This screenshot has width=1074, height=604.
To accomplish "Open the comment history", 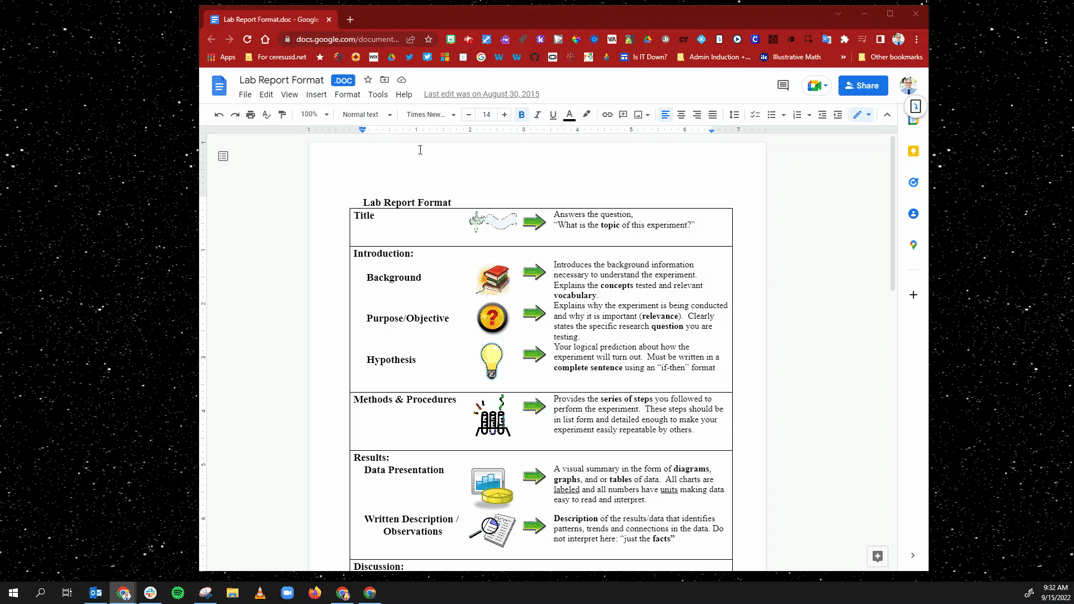I will click(783, 86).
